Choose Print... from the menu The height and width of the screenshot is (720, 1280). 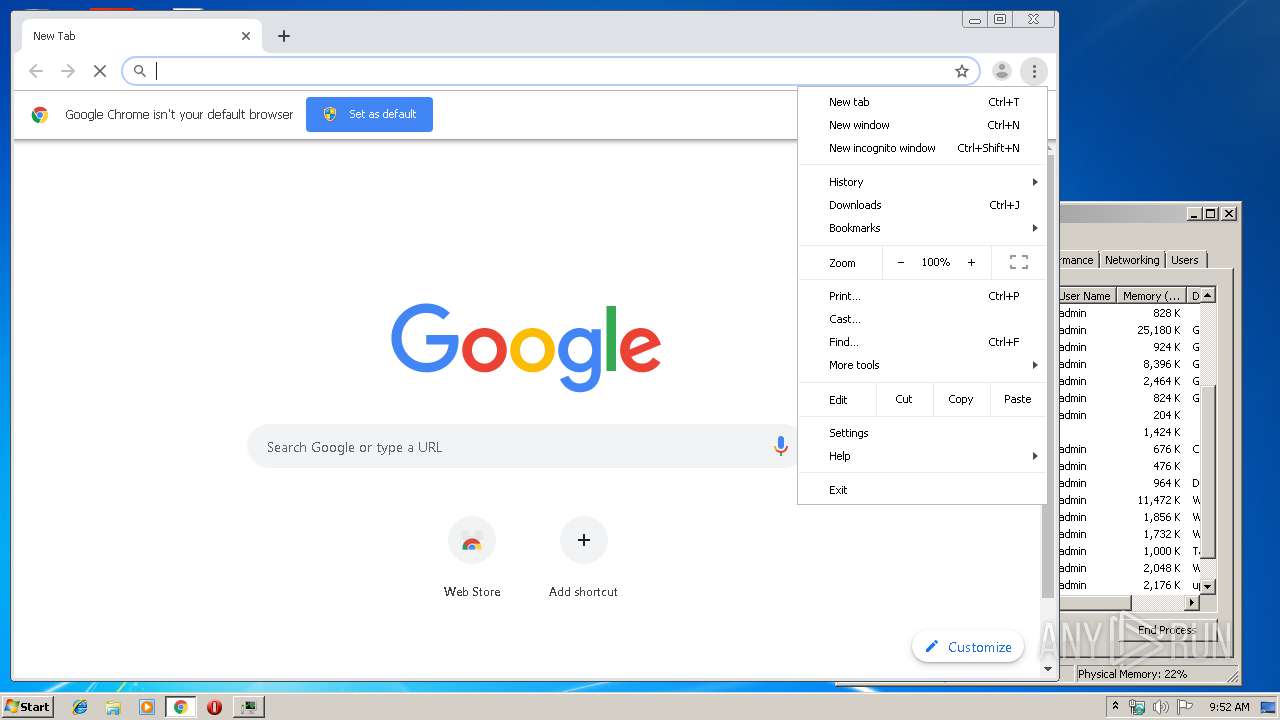click(x=922, y=296)
